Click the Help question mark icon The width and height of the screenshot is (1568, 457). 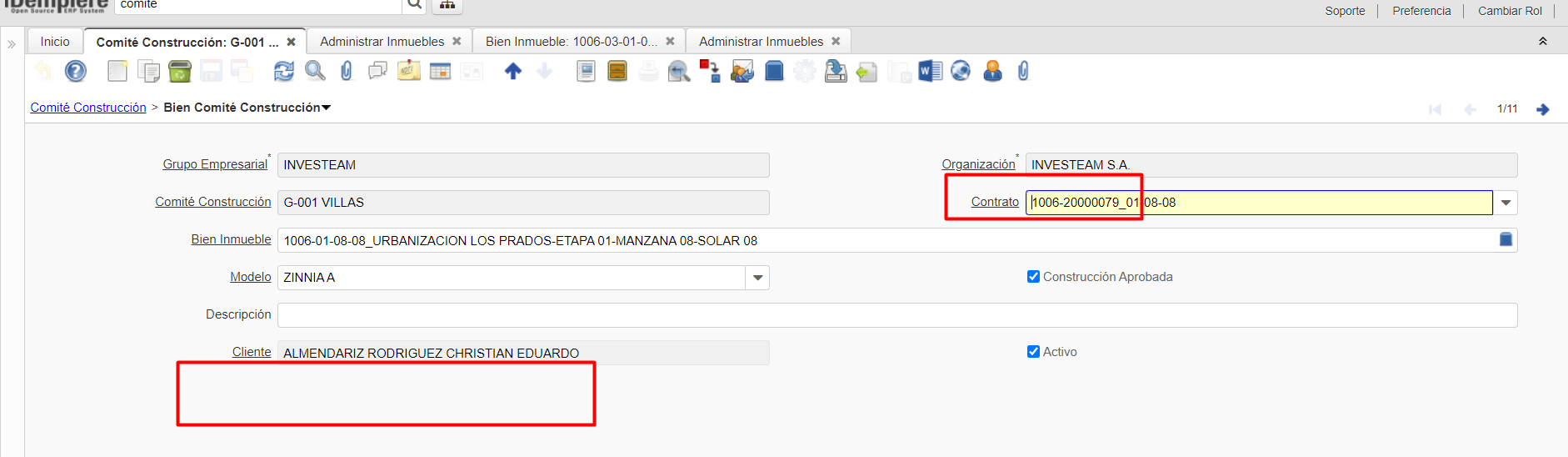coord(76,72)
